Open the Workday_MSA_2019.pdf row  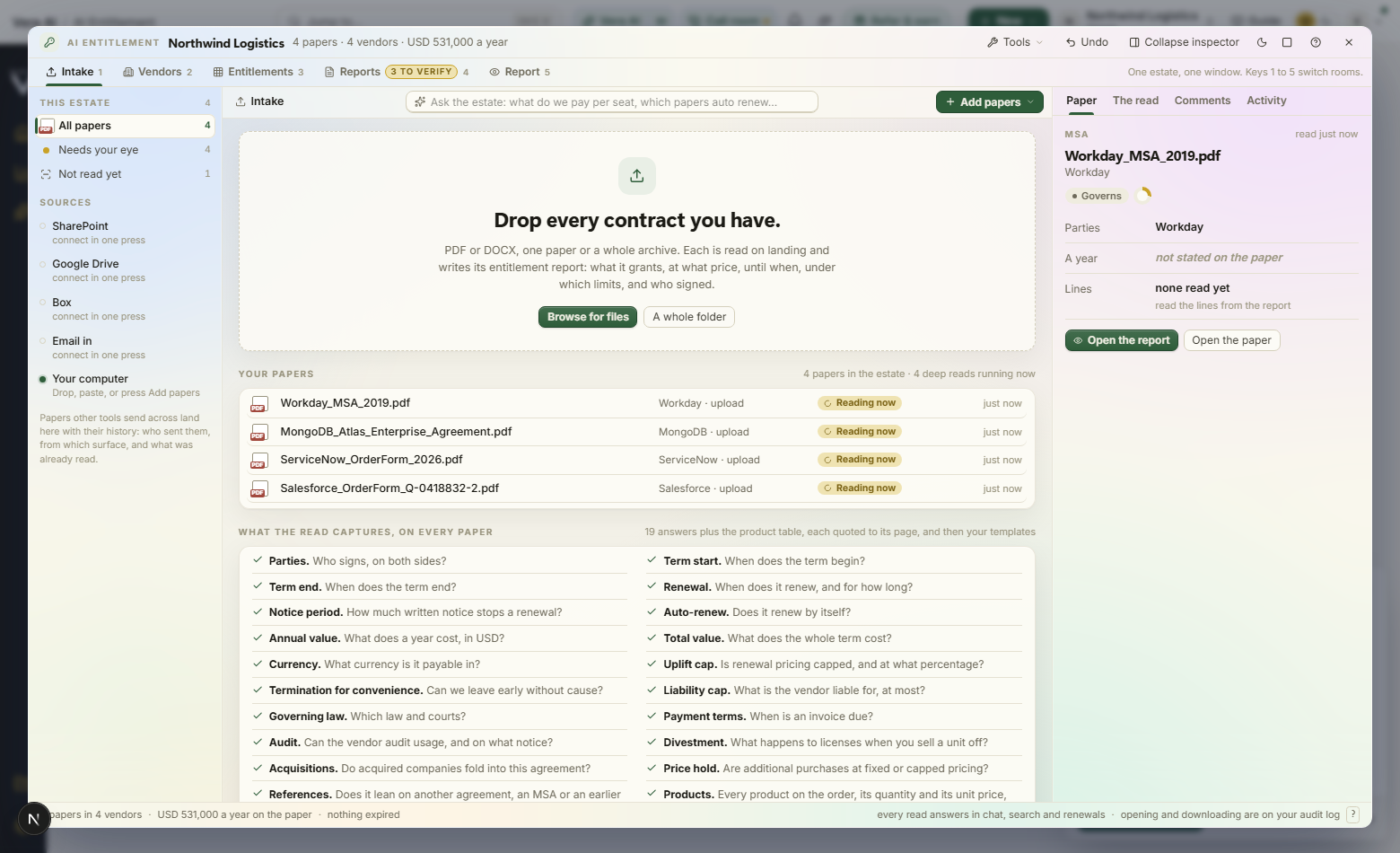pyautogui.click(x=637, y=403)
